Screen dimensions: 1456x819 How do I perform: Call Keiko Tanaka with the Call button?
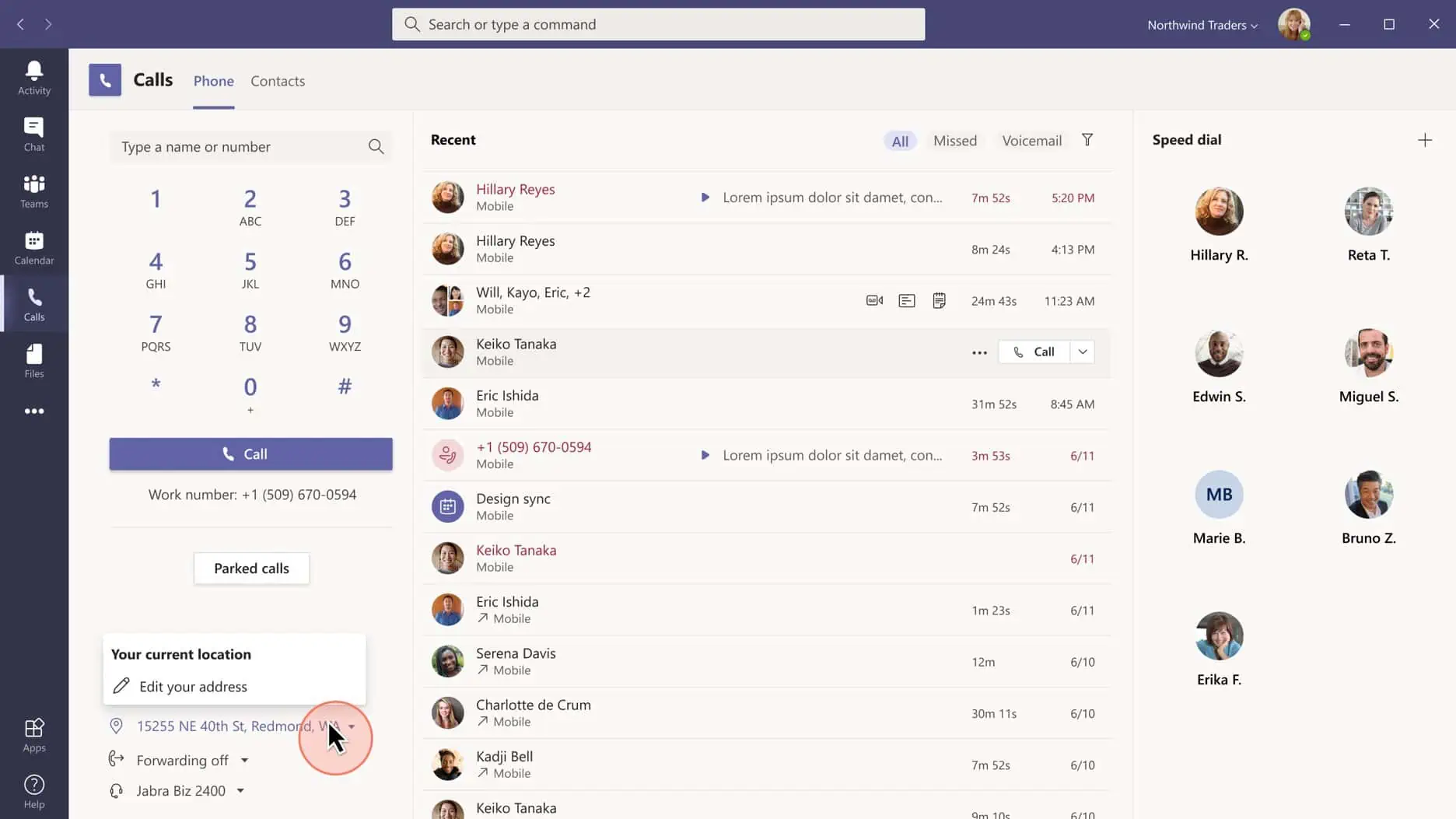point(1034,352)
